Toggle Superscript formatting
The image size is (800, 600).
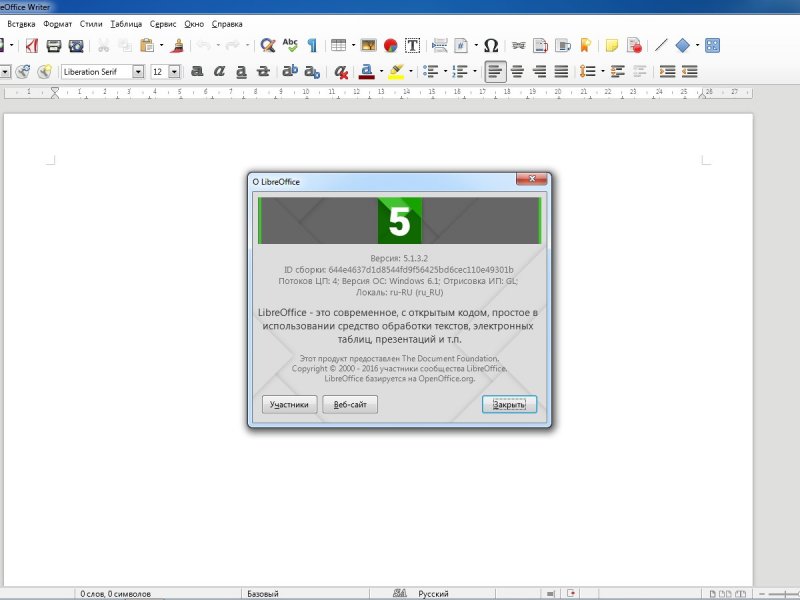[x=290, y=72]
